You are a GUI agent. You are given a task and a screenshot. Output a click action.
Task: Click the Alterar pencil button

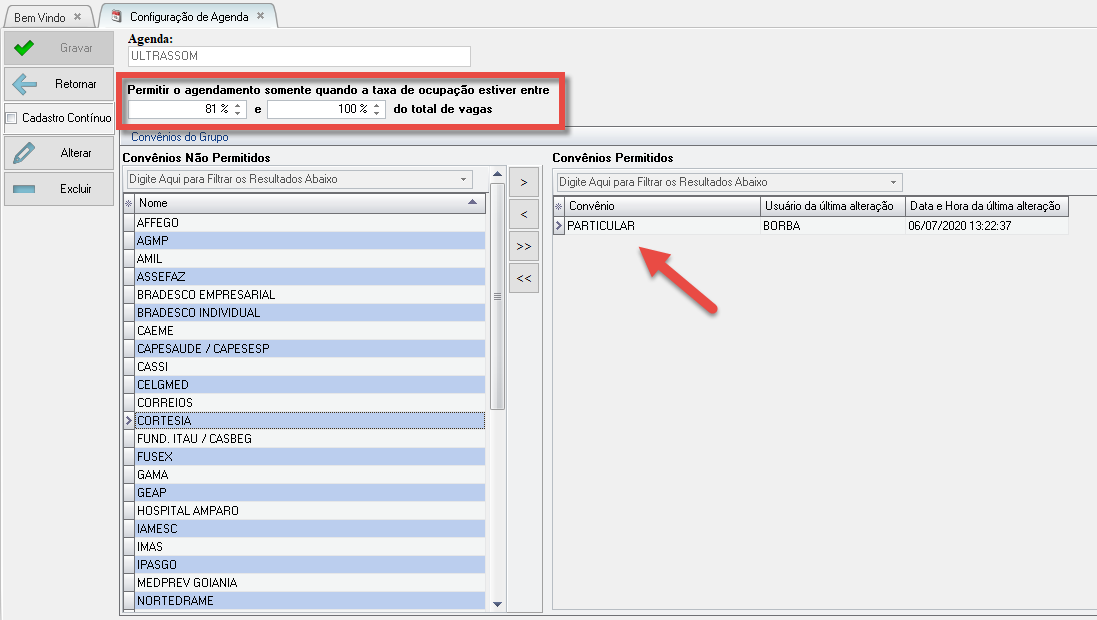(58, 153)
